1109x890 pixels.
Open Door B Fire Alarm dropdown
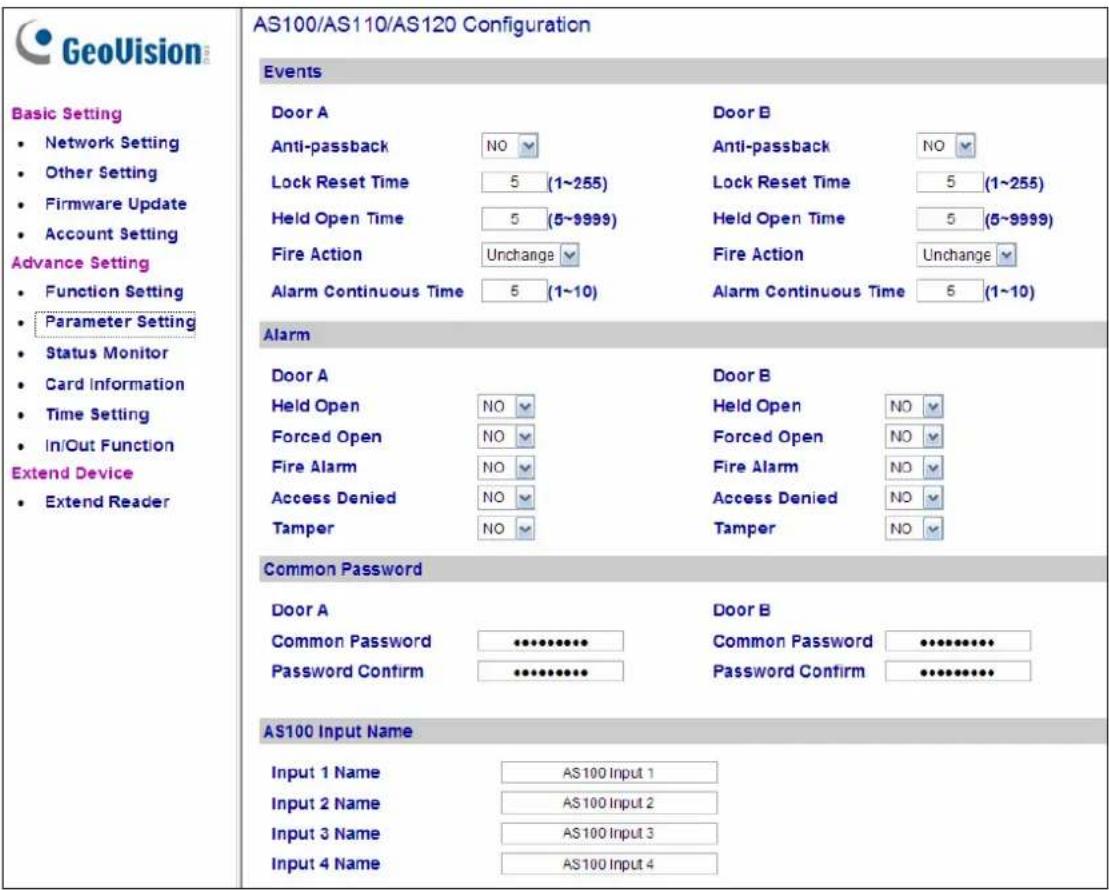(x=914, y=468)
